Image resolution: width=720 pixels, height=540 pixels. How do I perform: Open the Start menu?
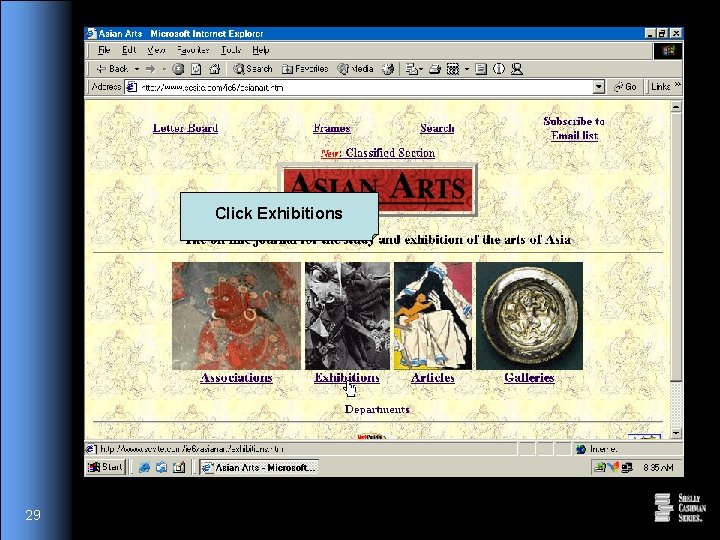point(106,467)
